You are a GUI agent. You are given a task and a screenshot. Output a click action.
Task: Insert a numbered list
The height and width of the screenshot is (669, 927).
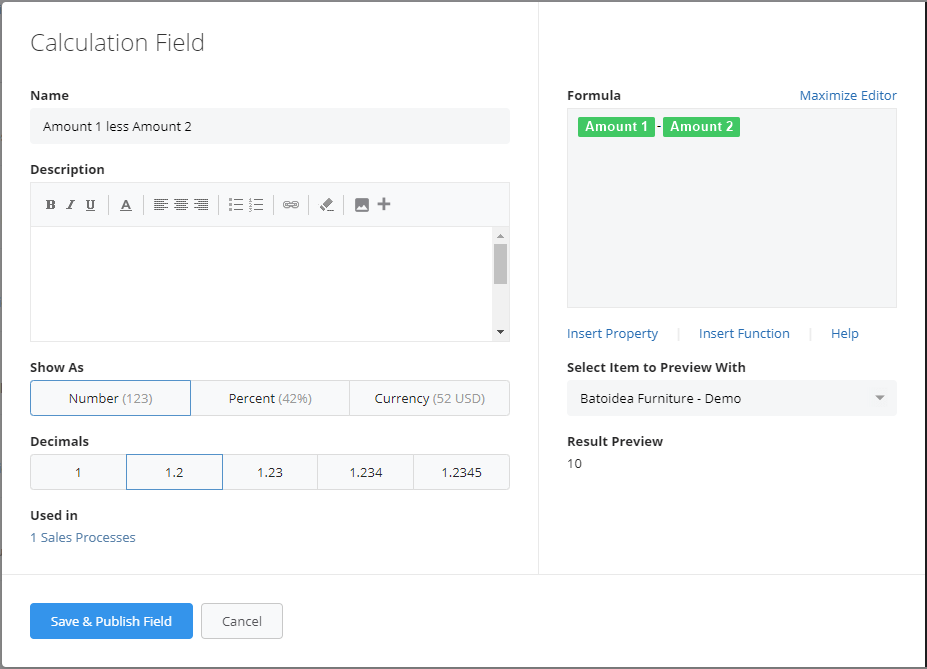(256, 204)
